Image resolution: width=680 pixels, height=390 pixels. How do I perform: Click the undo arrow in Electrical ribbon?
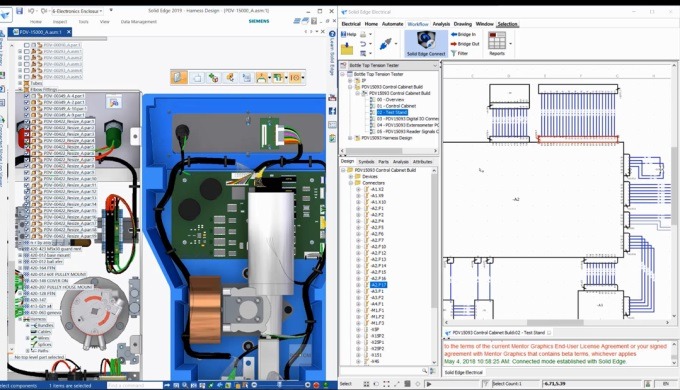[363, 44]
